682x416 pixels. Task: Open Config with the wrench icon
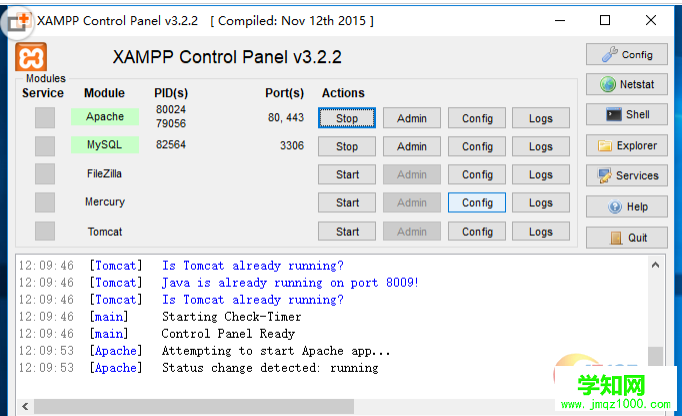(x=626, y=54)
